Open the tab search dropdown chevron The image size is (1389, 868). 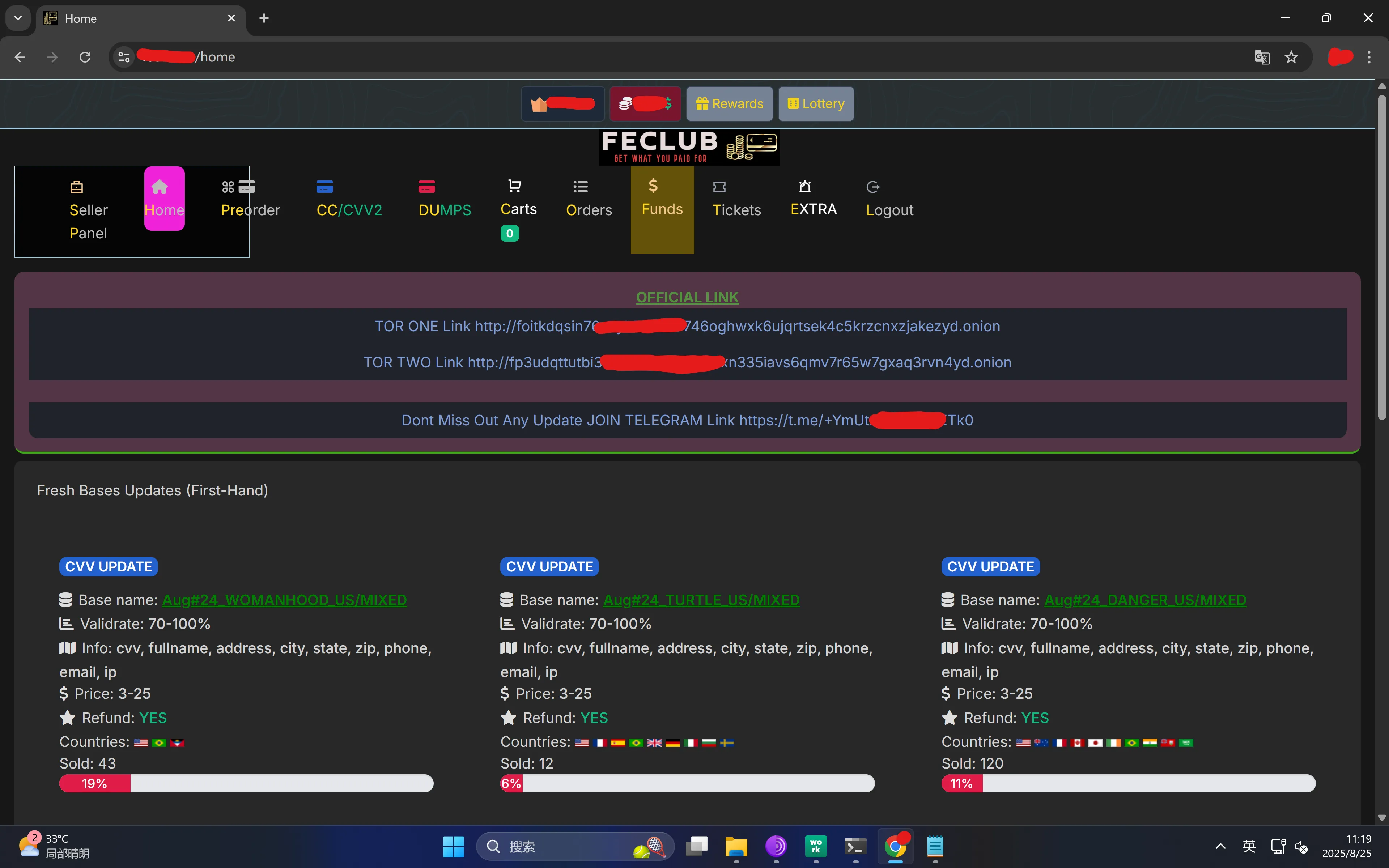[18, 18]
